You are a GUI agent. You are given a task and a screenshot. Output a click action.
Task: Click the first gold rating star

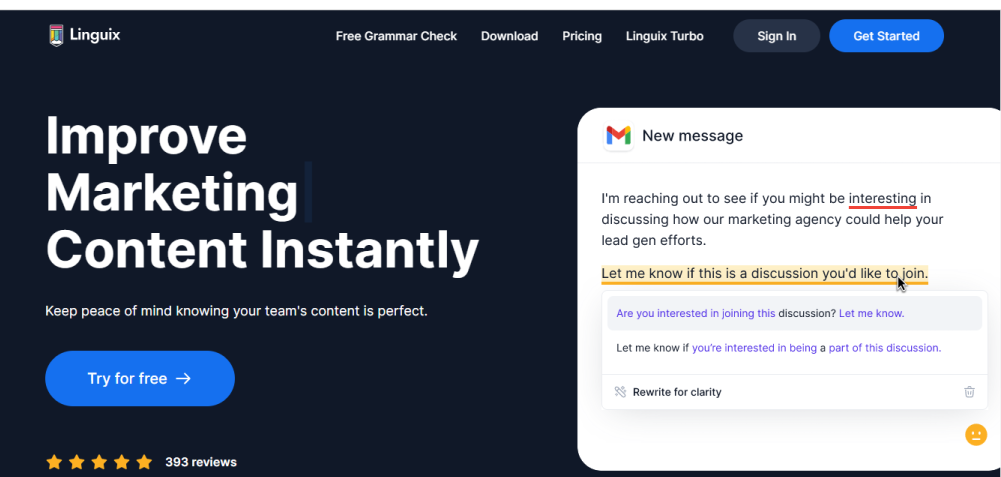54,462
